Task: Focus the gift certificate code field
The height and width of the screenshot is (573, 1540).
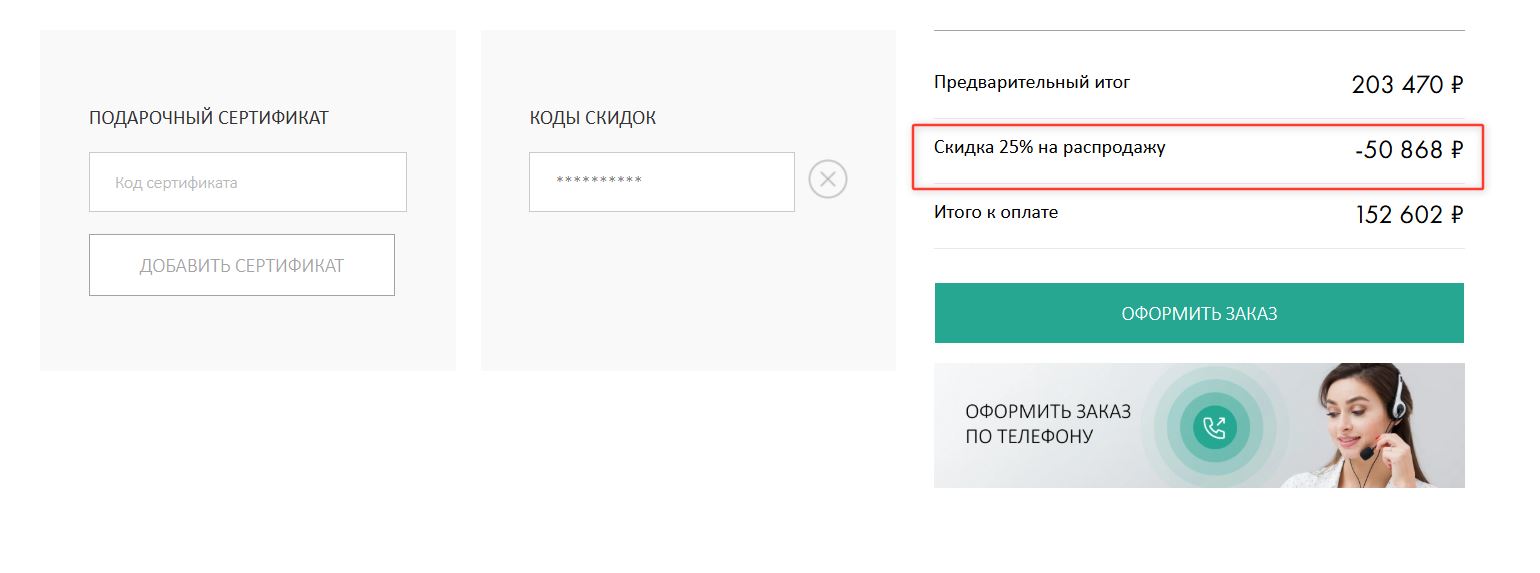Action: (x=248, y=182)
